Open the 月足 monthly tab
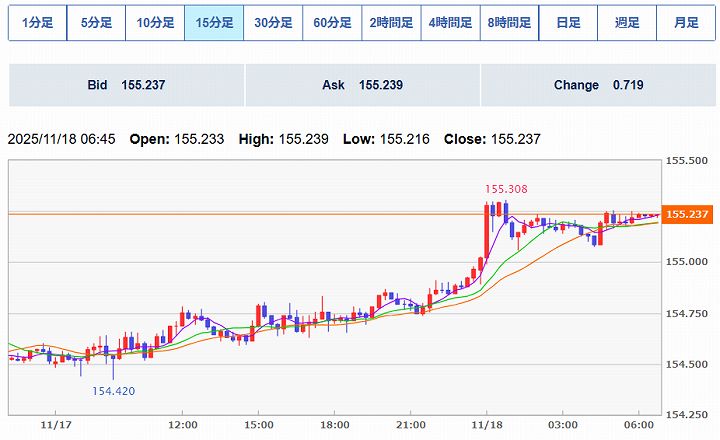Viewport: 720px width, 440px height. tap(686, 23)
